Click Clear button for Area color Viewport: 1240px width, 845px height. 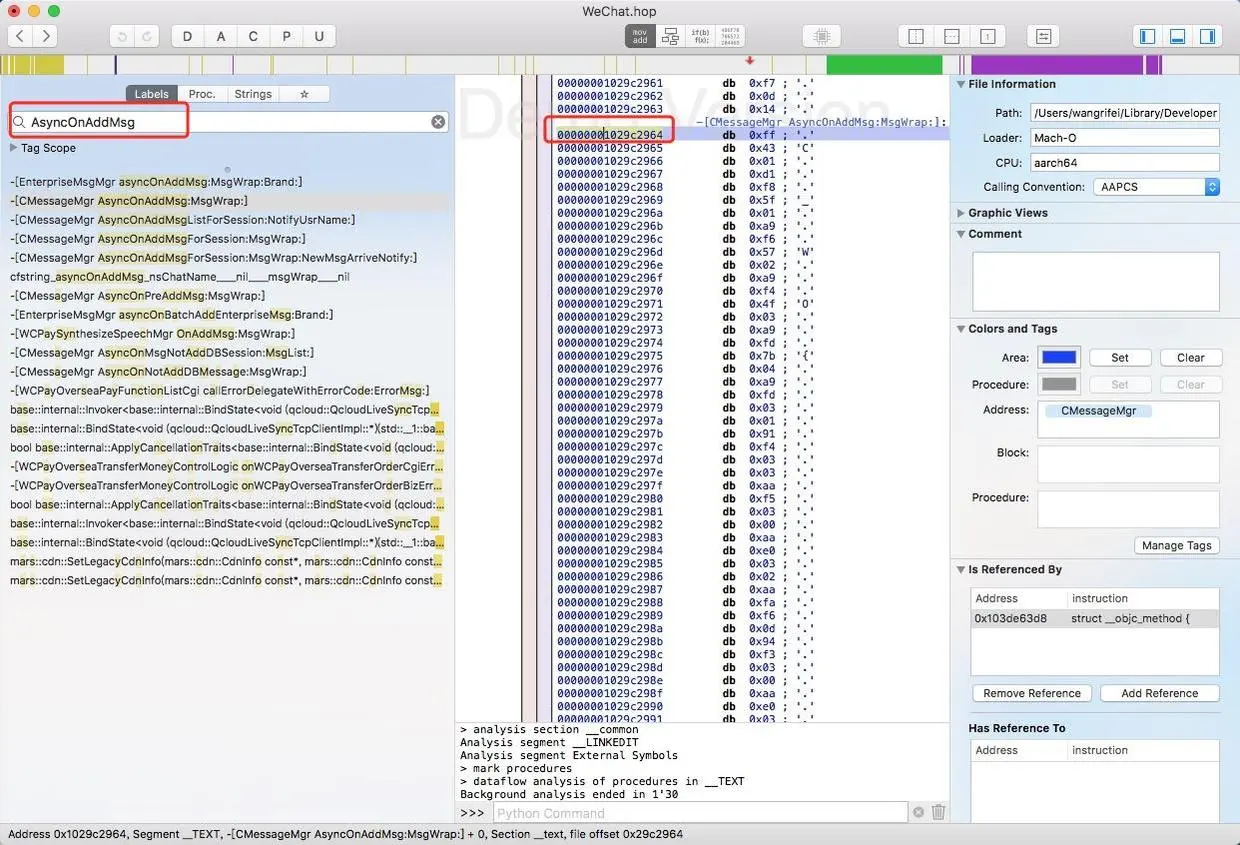tap(1190, 358)
